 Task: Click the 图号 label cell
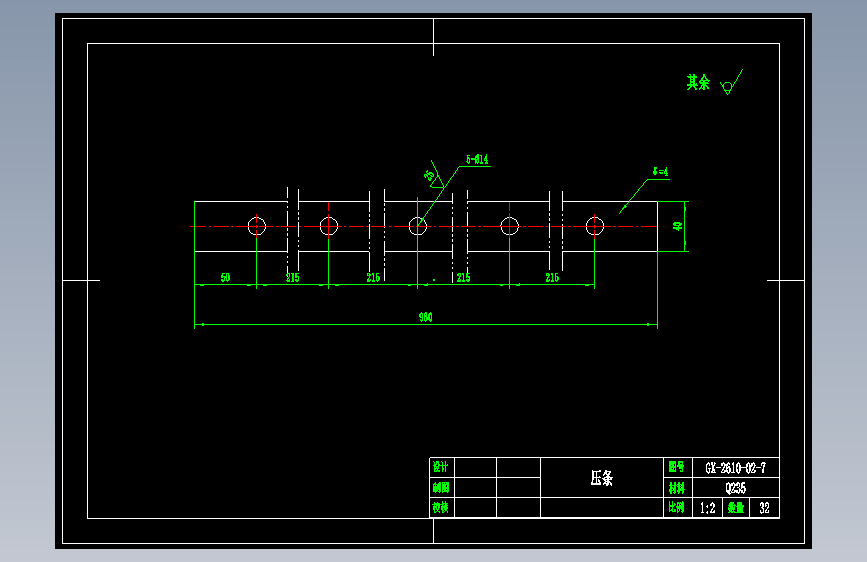[x=677, y=467]
